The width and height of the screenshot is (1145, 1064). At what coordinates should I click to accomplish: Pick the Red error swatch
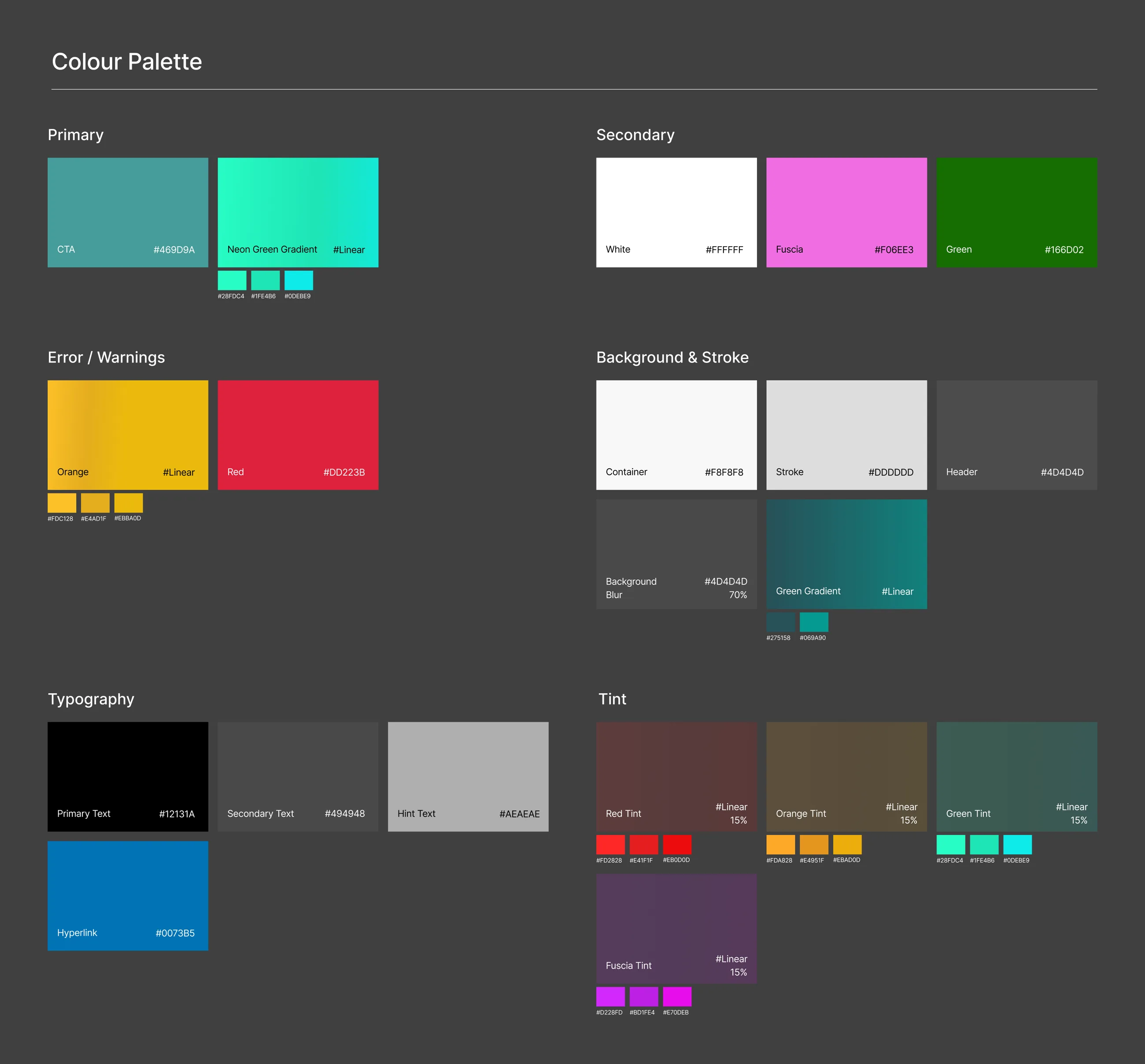298,435
